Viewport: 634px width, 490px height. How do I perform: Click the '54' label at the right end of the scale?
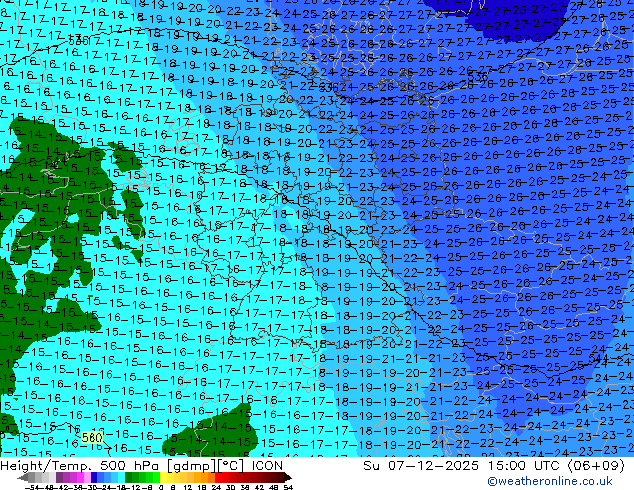tap(287, 487)
